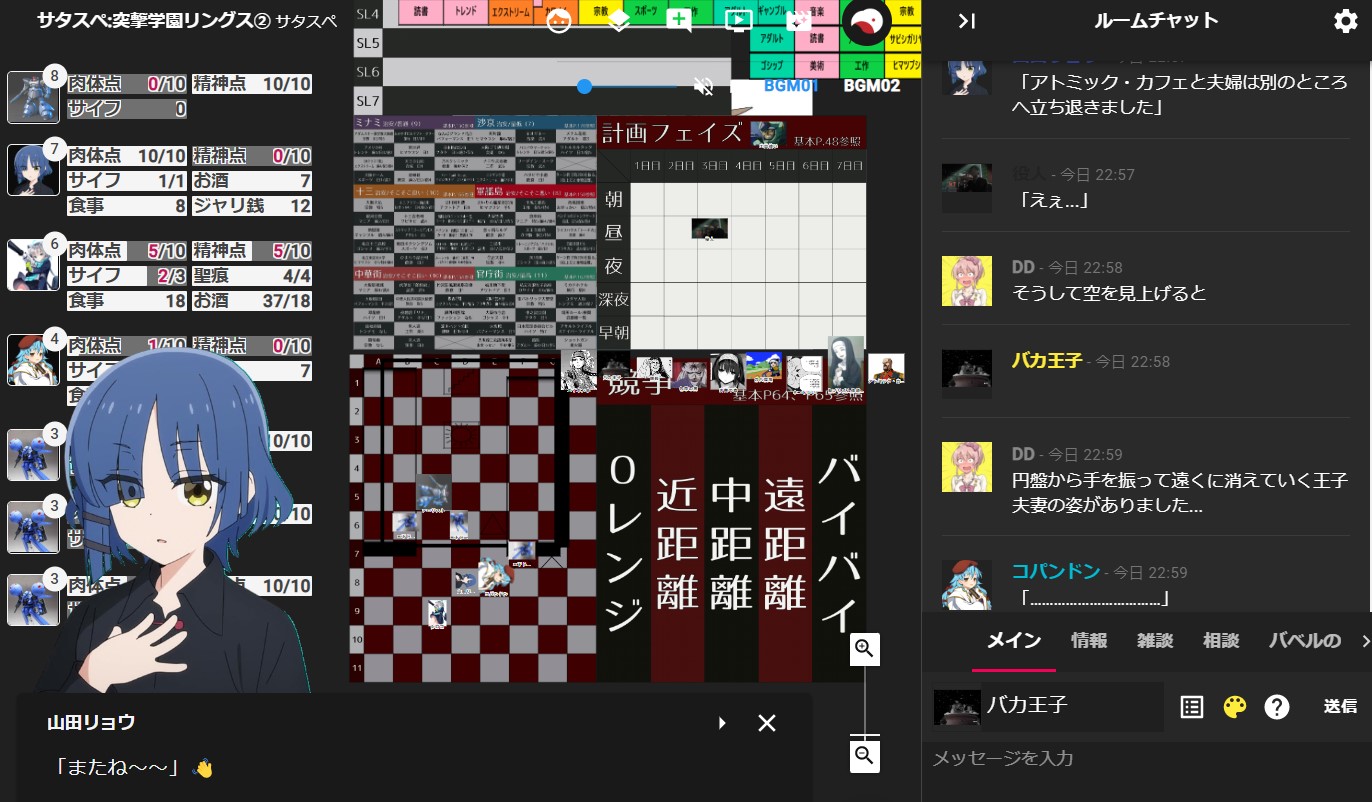Open the cut-in effects sparkle icon
Viewport: 1372px width, 802px height.
[x=798, y=20]
